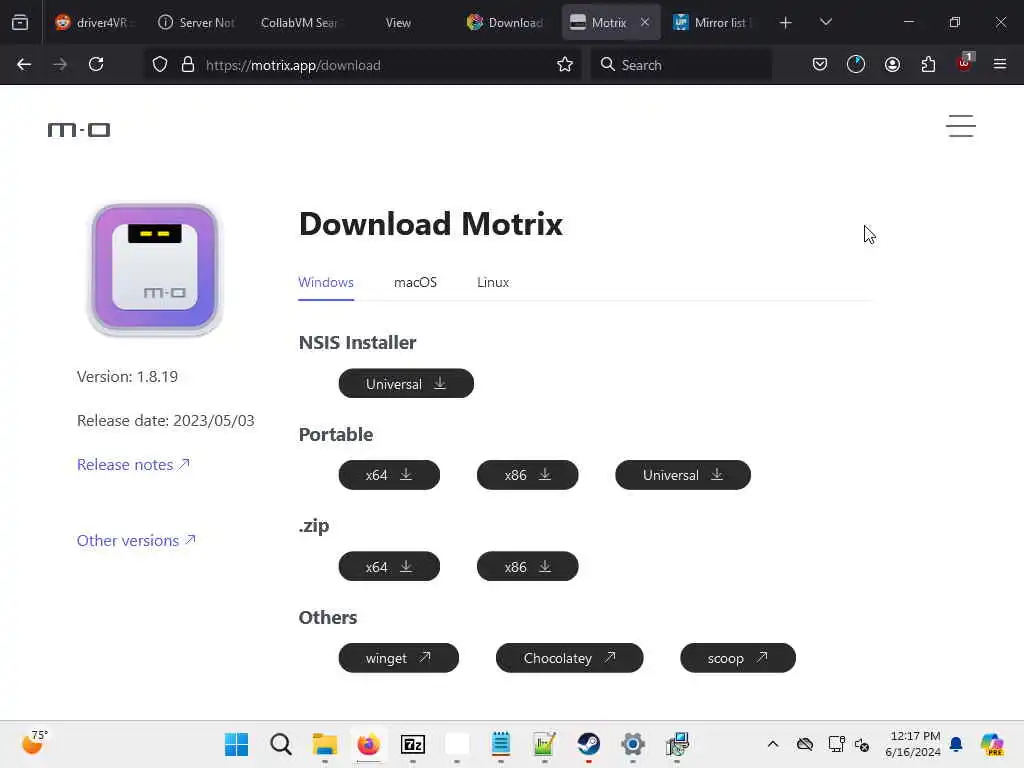The width and height of the screenshot is (1024, 768).
Task: Bookmark this page with the star icon
Action: tap(565, 65)
